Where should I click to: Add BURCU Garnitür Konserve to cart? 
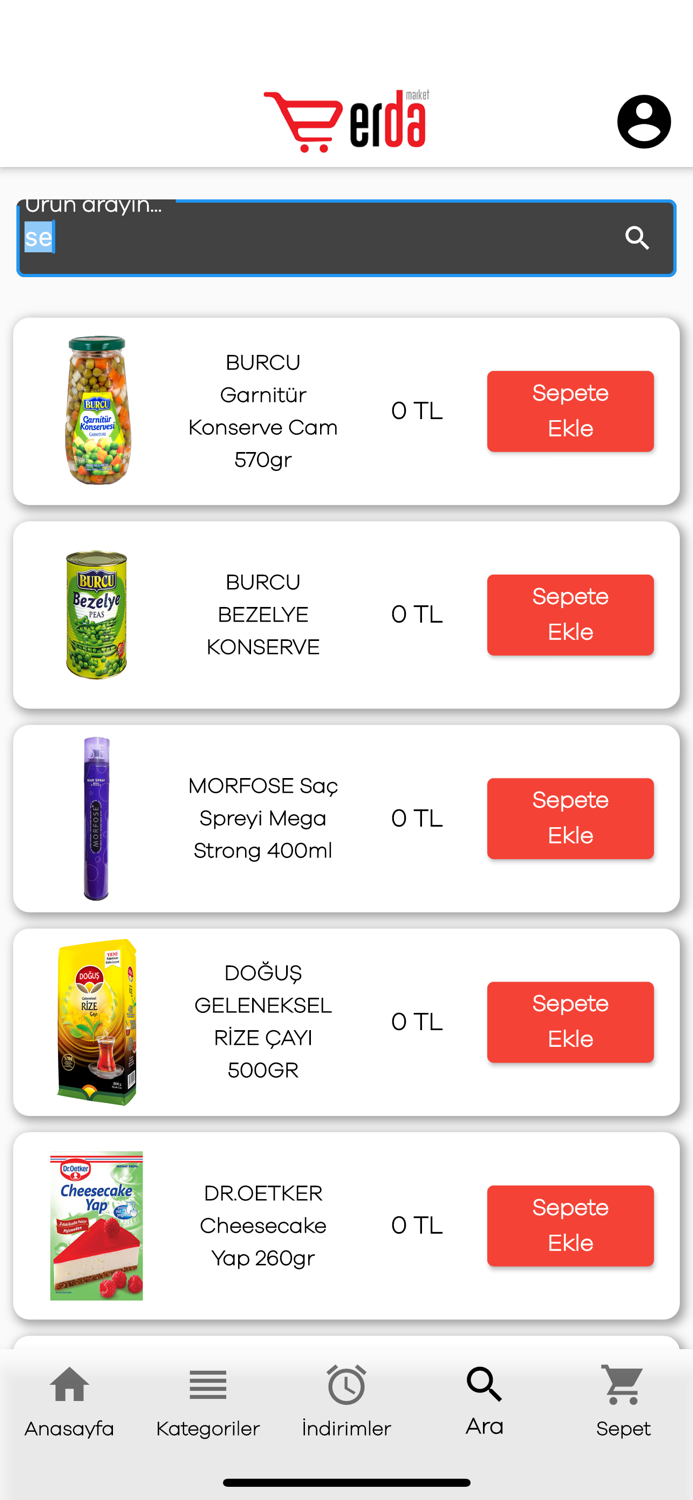[570, 411]
